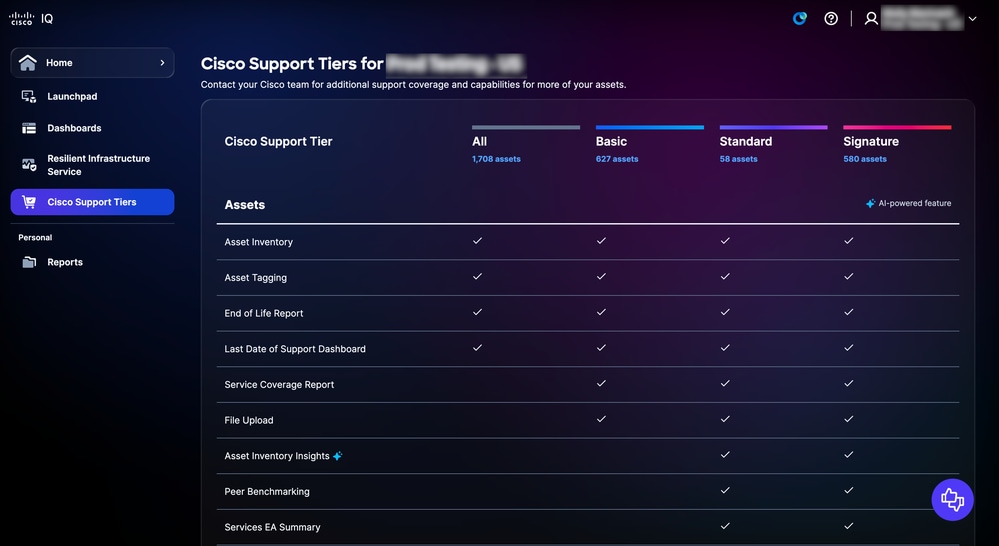This screenshot has height=546, width=999.
Task: Click the End of Life Report label
Action: (x=264, y=313)
